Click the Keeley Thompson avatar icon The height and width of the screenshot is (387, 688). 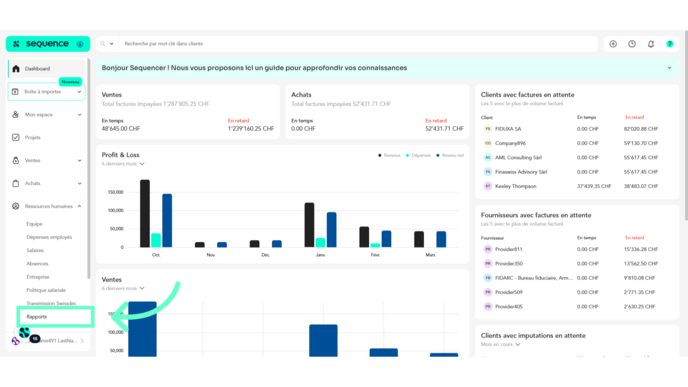[487, 186]
